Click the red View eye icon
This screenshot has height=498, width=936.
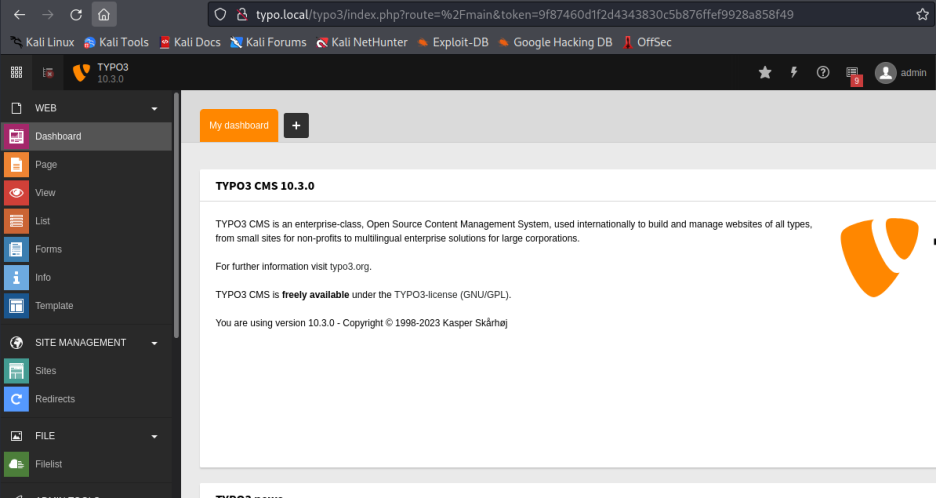coord(16,192)
